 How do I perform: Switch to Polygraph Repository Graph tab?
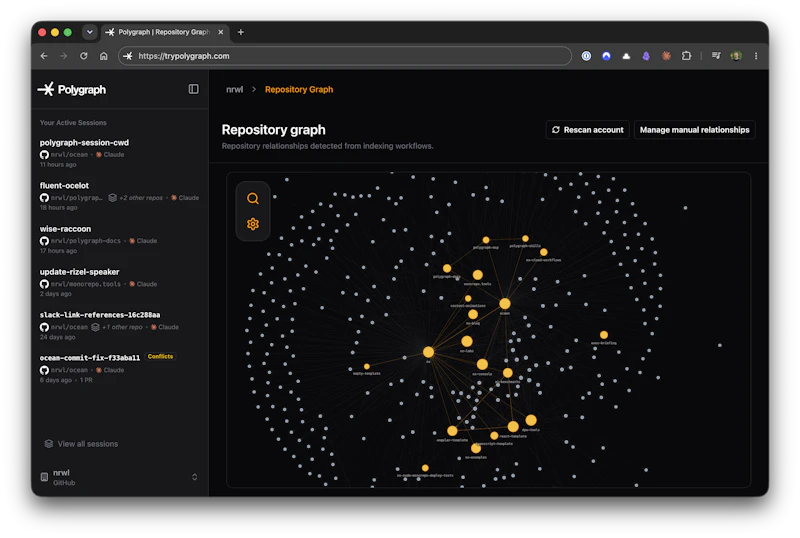[x=164, y=32]
